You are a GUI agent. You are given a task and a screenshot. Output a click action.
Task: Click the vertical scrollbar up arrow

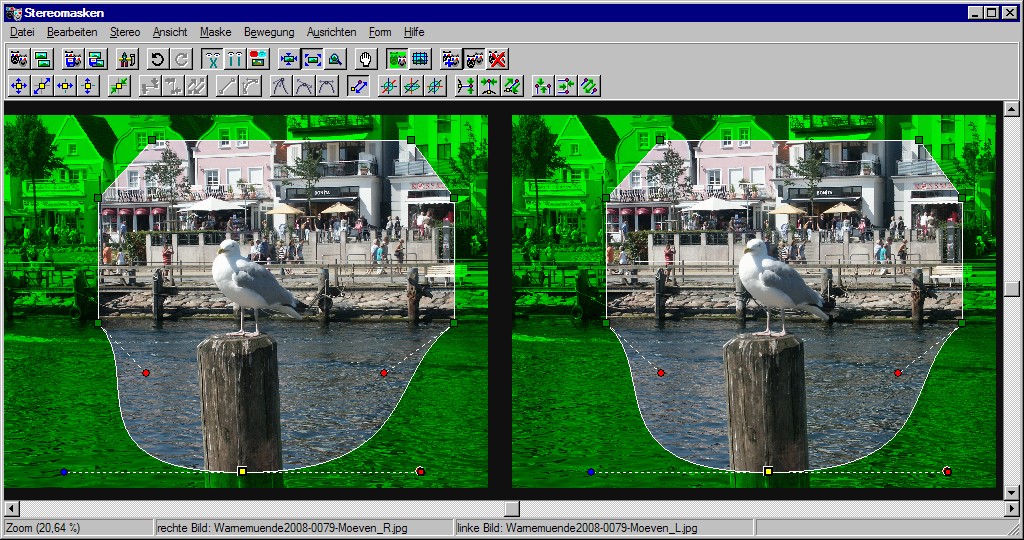point(1012,108)
